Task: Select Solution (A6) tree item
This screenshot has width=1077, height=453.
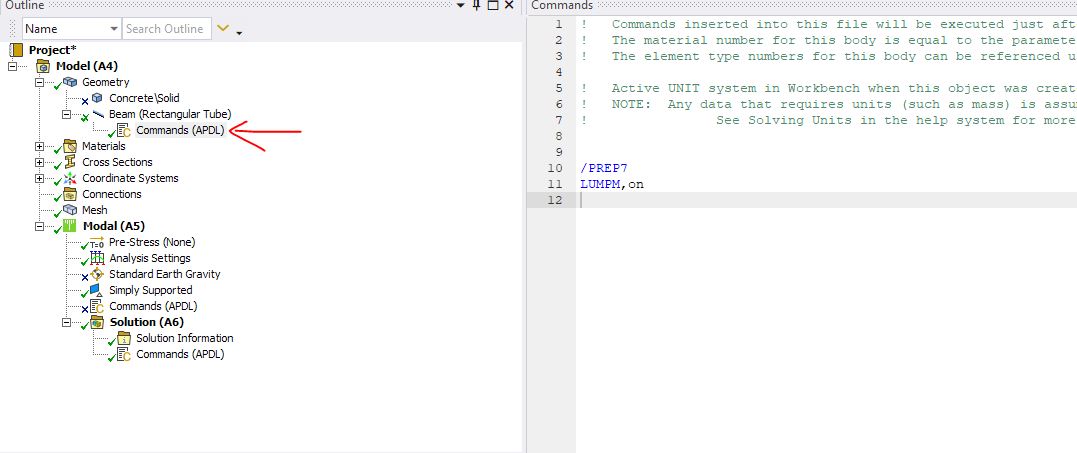Action: tap(147, 323)
